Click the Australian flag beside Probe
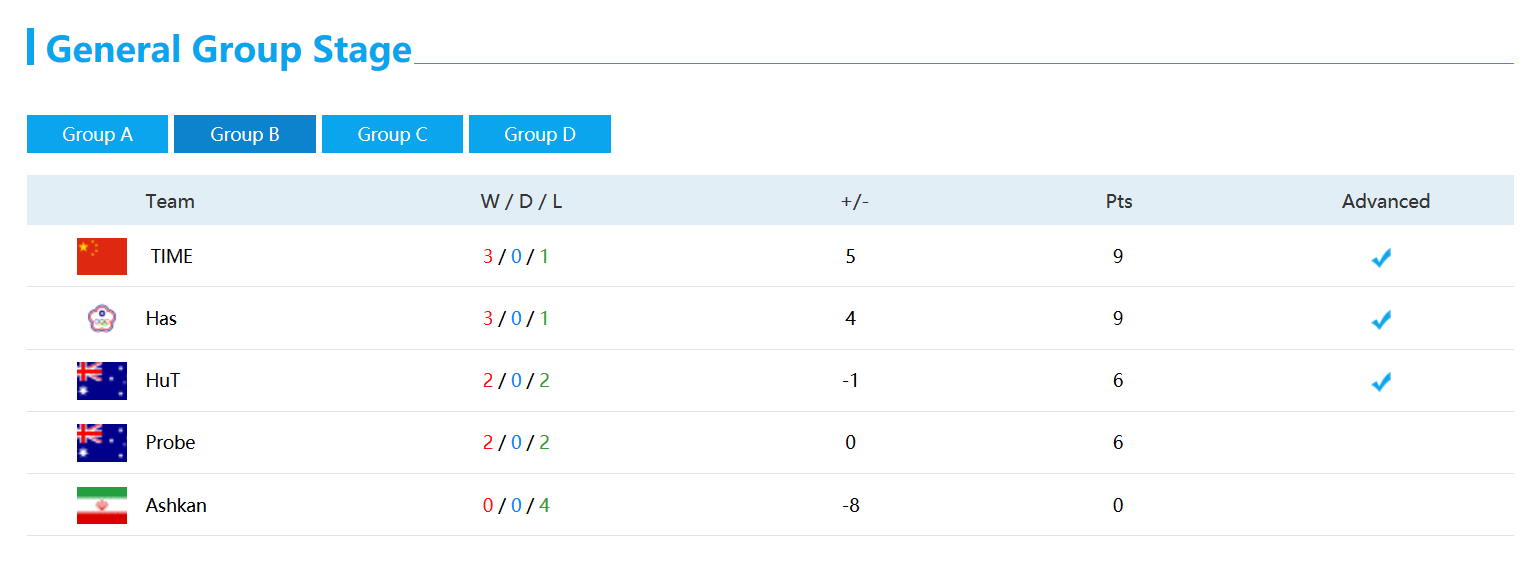This screenshot has width=1533, height=567. coord(102,443)
